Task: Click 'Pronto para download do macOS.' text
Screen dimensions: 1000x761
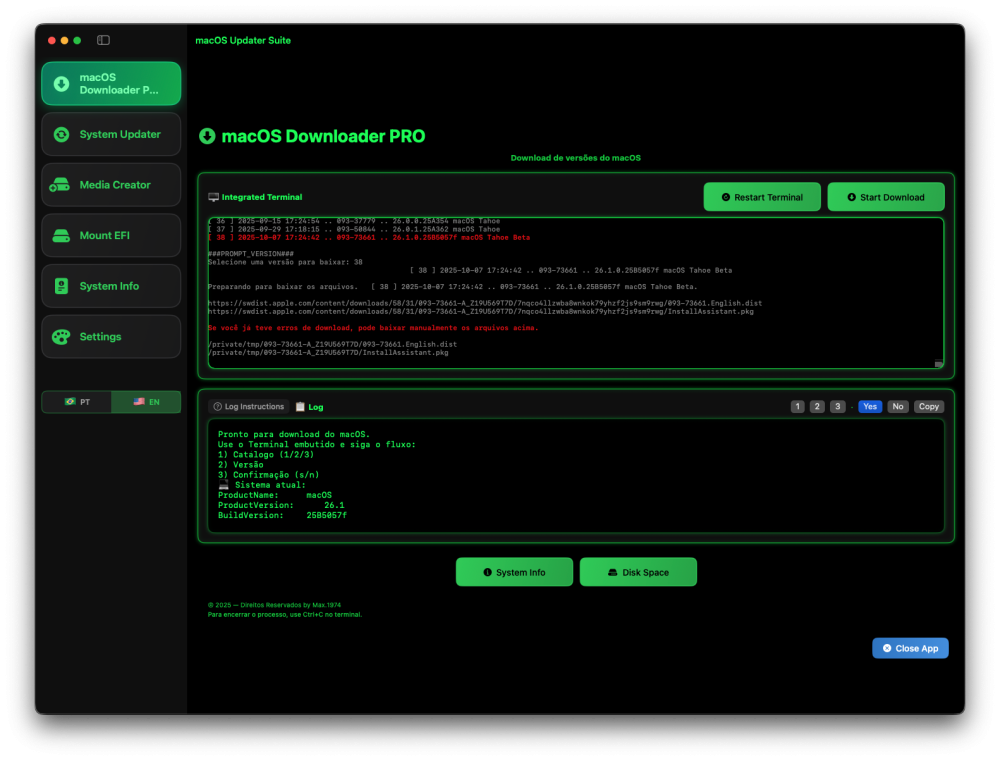Action: click(294, 434)
